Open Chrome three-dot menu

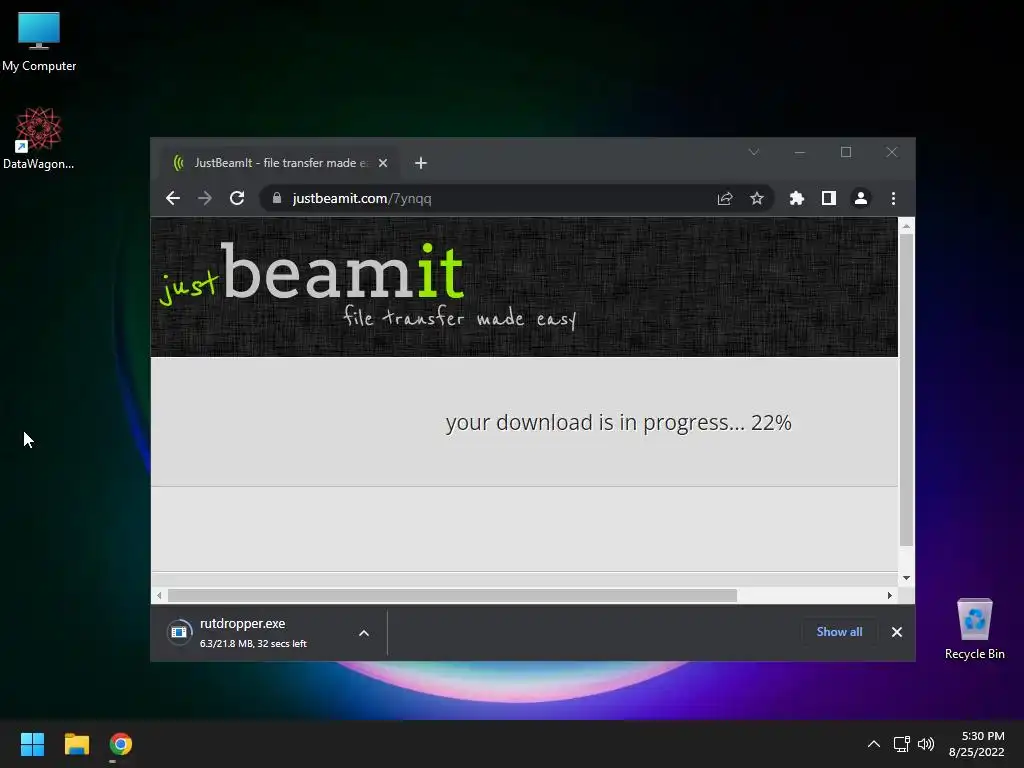893,199
